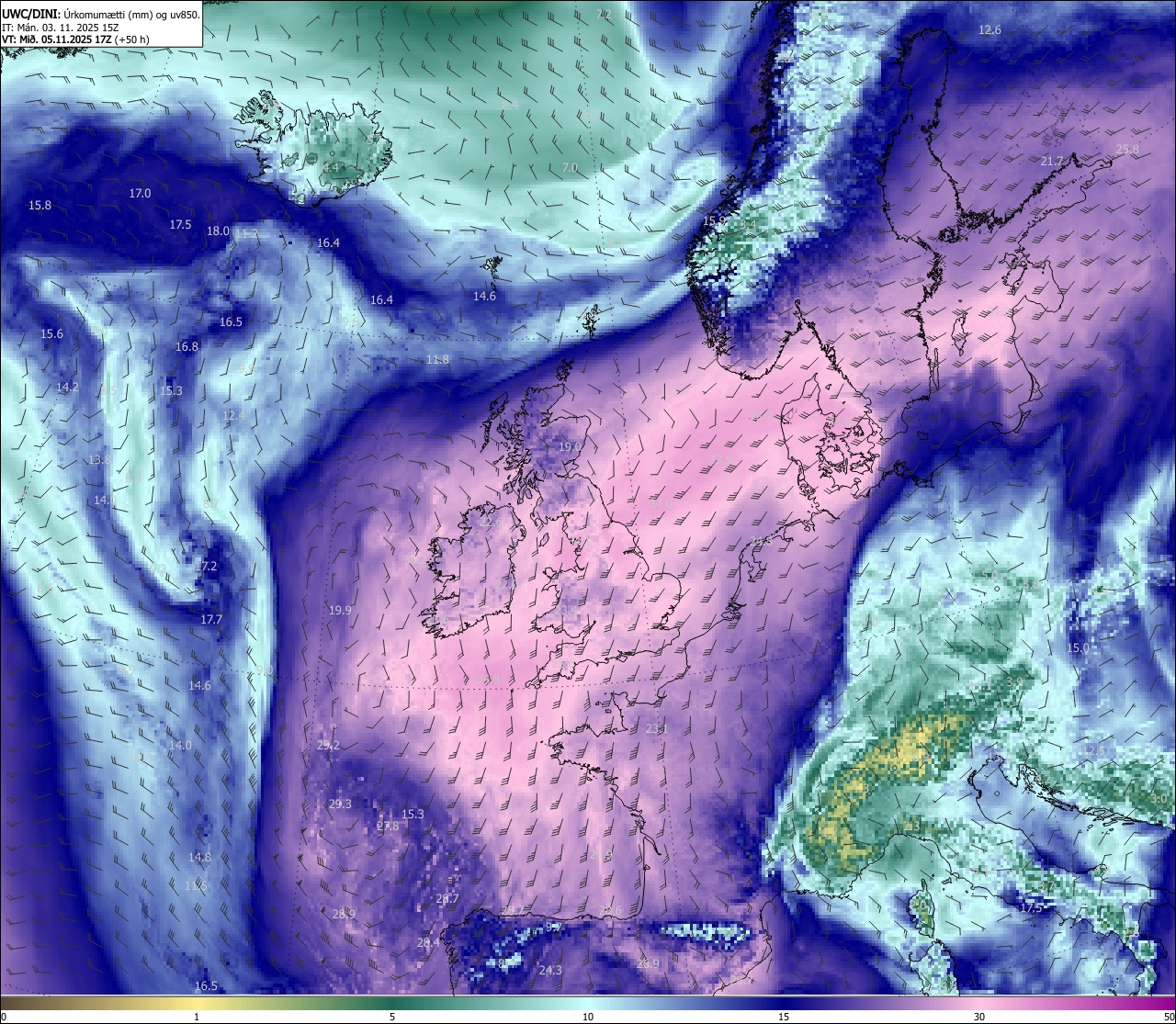Click the 13.8 value label on the map
The width and height of the screenshot is (1176, 1024).
pyautogui.click(x=99, y=460)
